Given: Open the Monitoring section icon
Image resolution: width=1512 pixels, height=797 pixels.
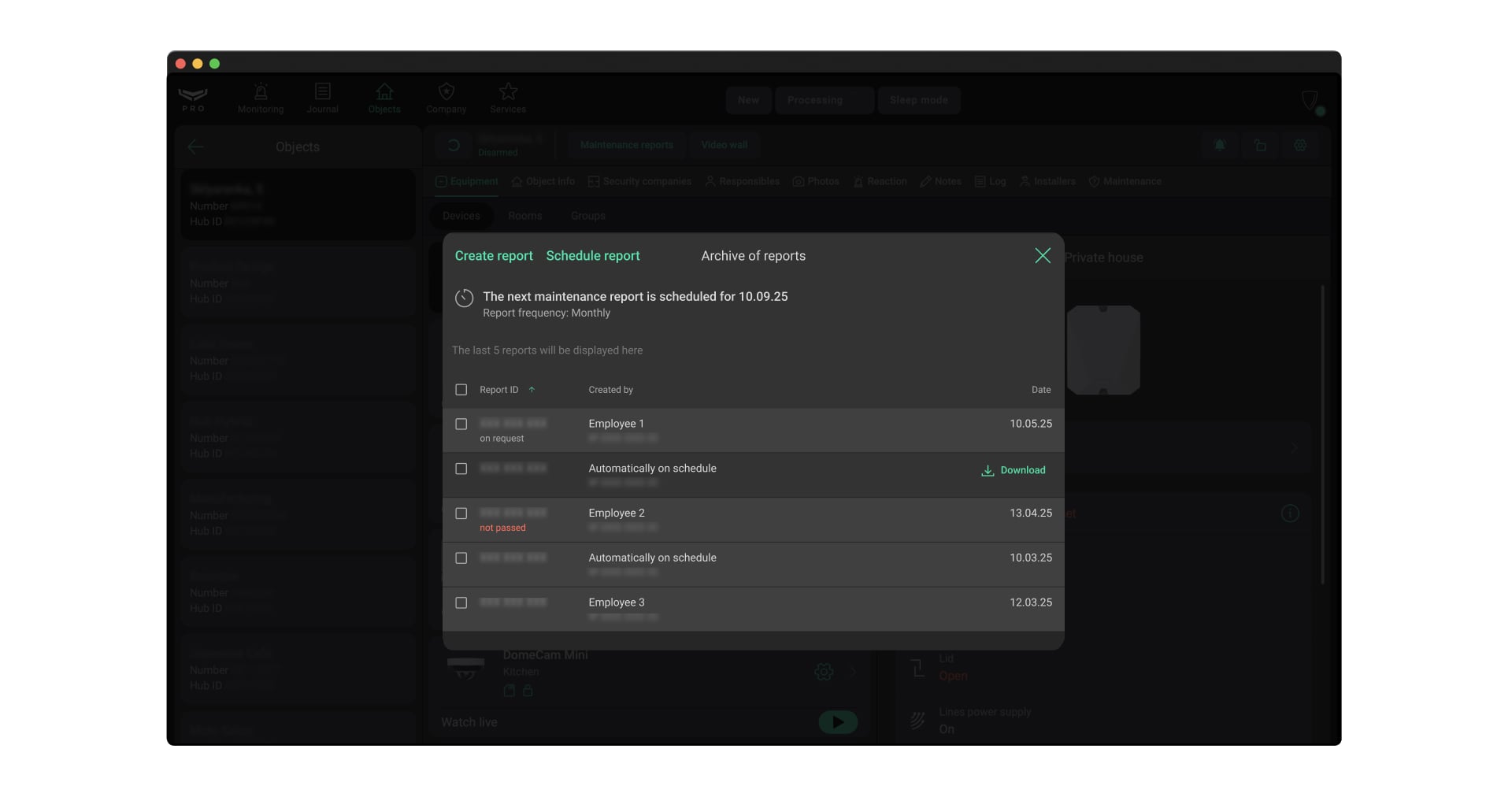Looking at the screenshot, I should pyautogui.click(x=261, y=92).
